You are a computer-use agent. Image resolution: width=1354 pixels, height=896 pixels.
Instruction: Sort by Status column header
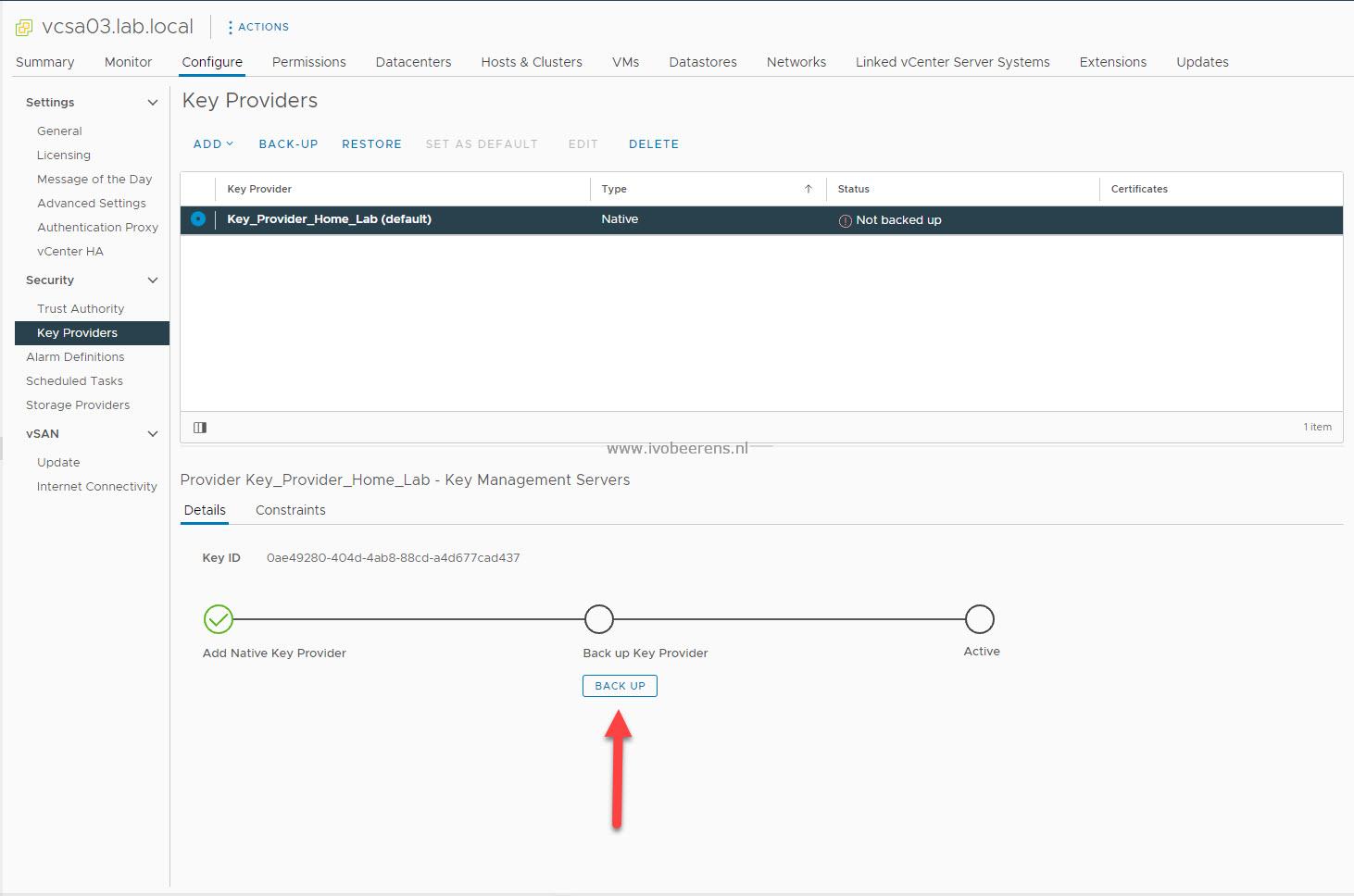pos(854,189)
